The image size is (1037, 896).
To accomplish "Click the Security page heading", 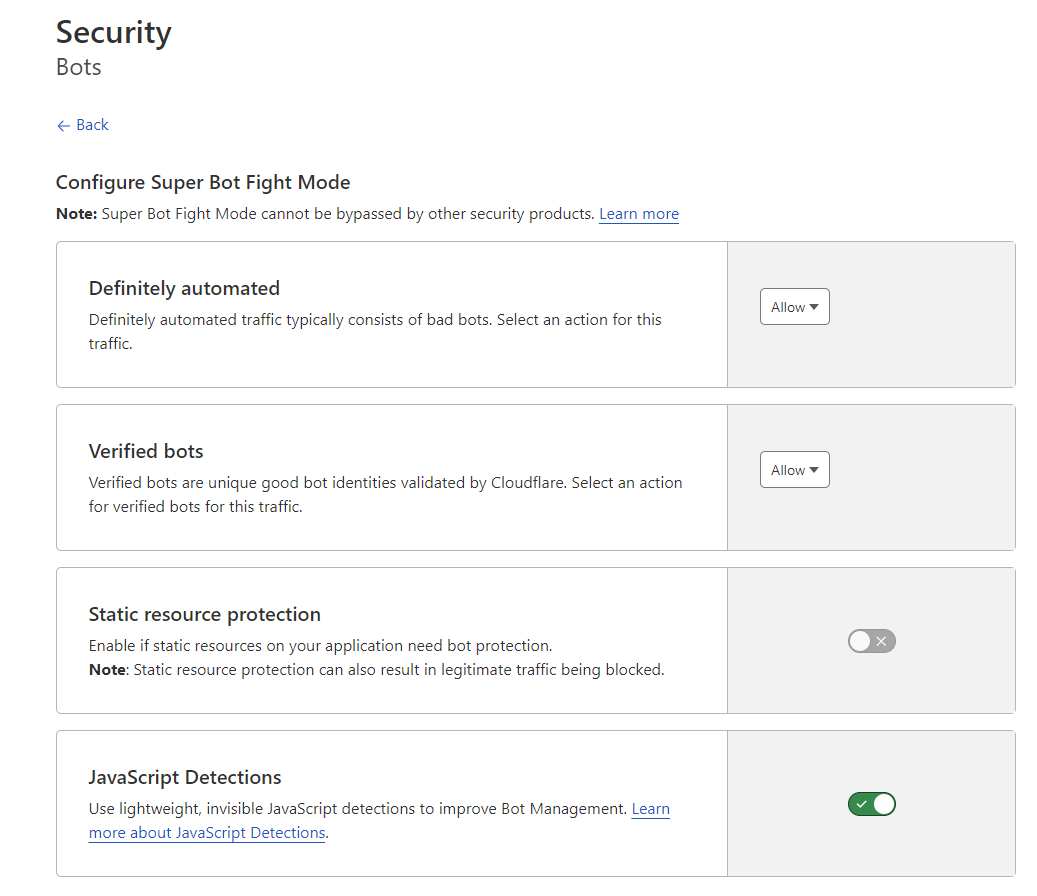I will pyautogui.click(x=113, y=32).
